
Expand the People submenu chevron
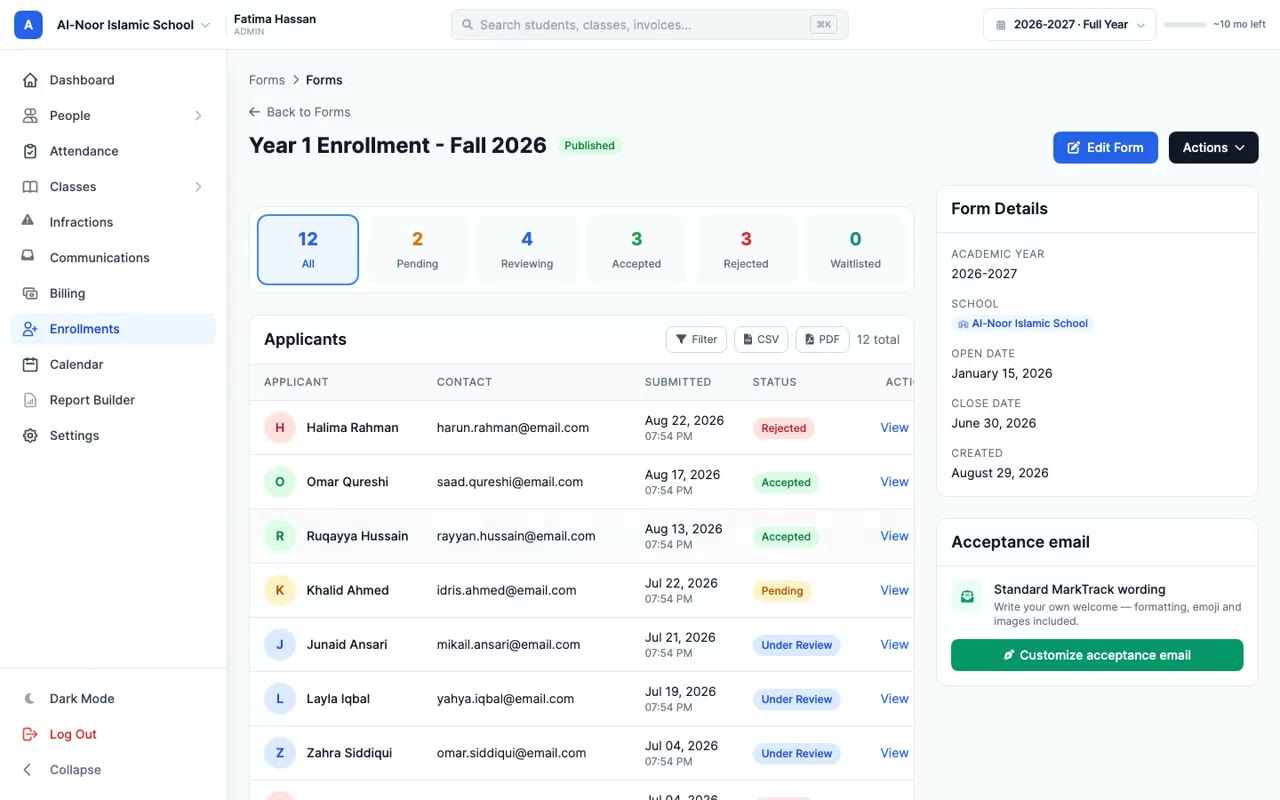(198, 116)
